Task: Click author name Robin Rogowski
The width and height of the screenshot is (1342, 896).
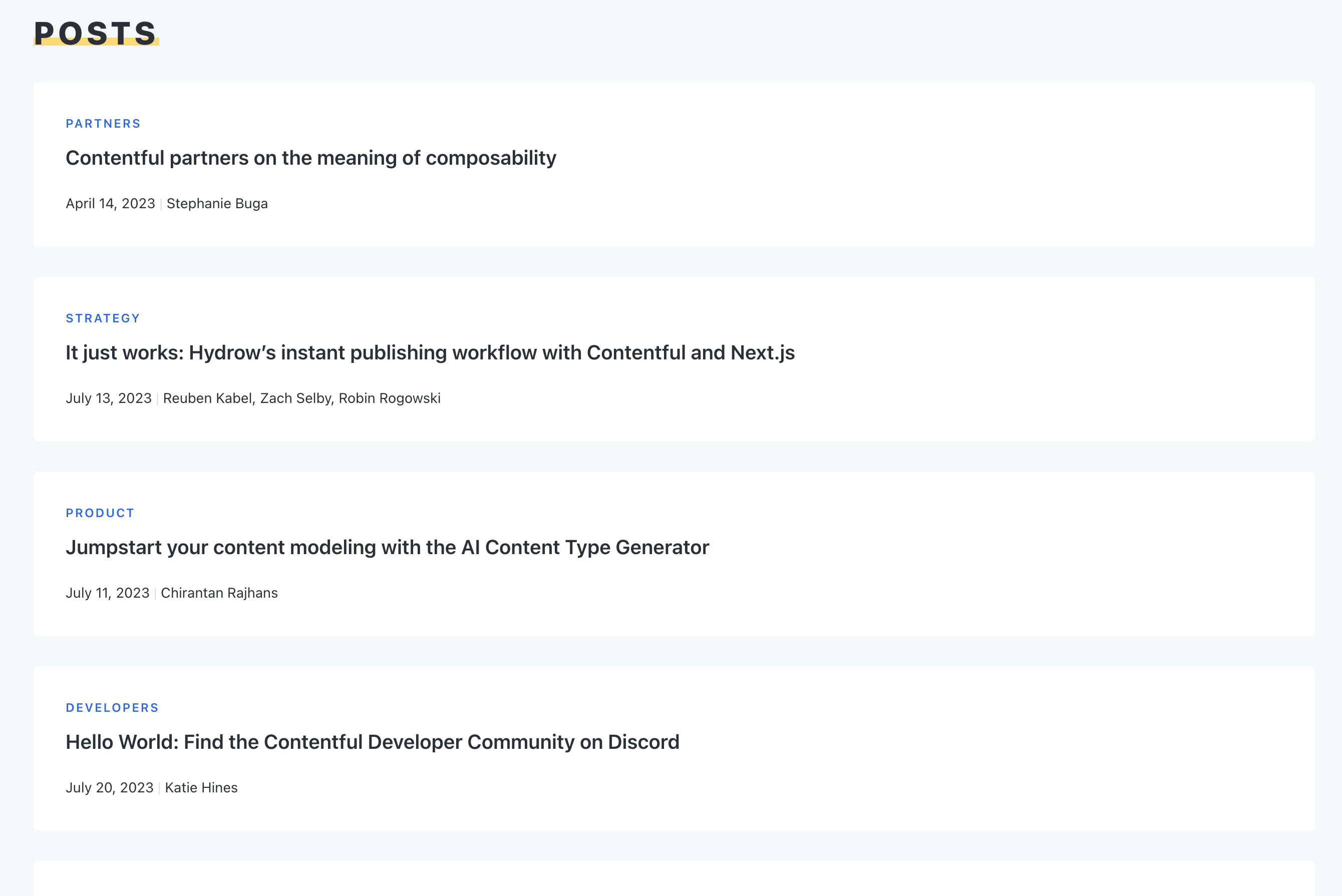Action: 389,398
